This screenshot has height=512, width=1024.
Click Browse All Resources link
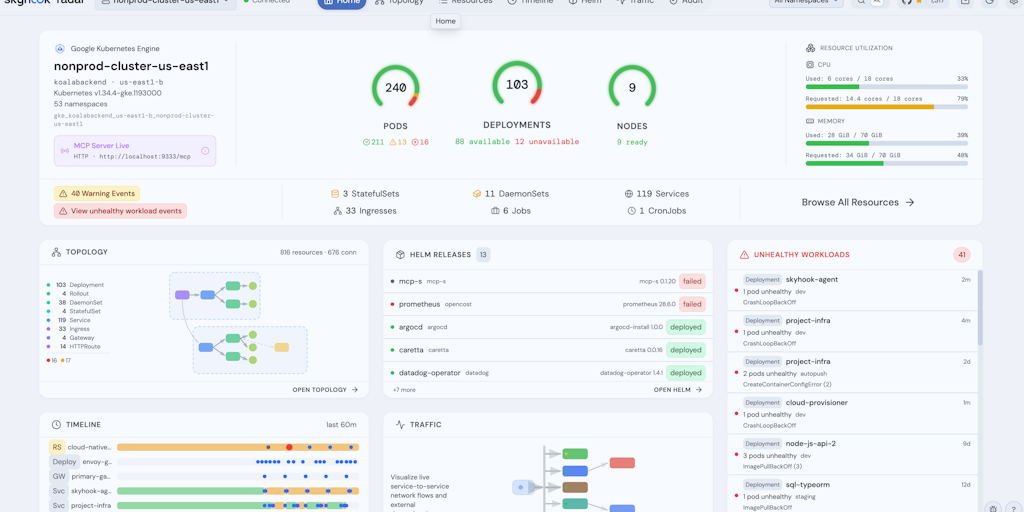click(857, 202)
